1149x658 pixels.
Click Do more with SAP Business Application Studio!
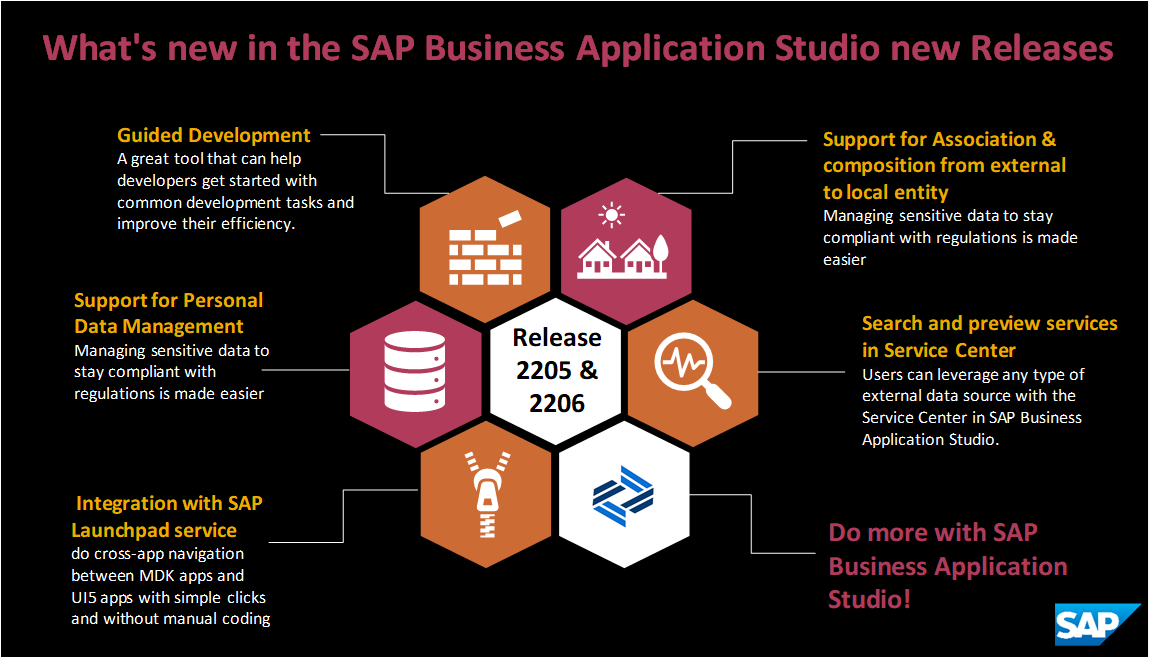947,566
